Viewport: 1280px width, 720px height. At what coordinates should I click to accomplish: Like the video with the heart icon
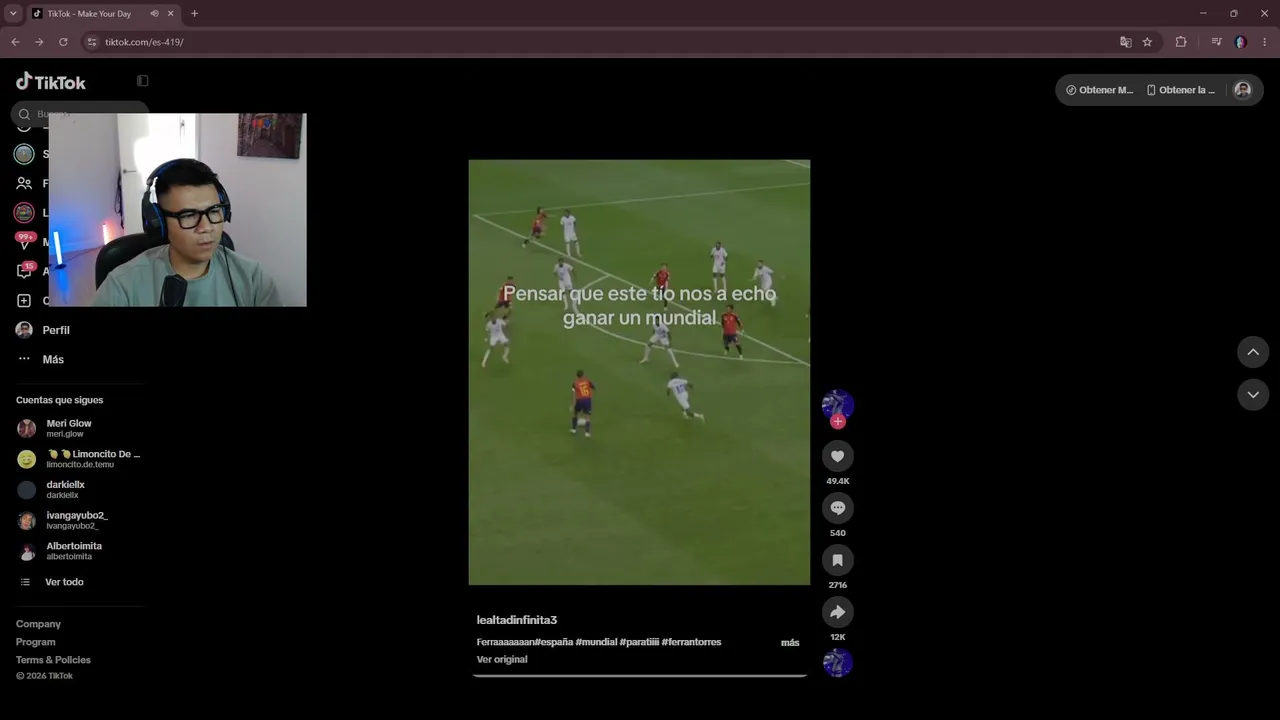point(838,456)
